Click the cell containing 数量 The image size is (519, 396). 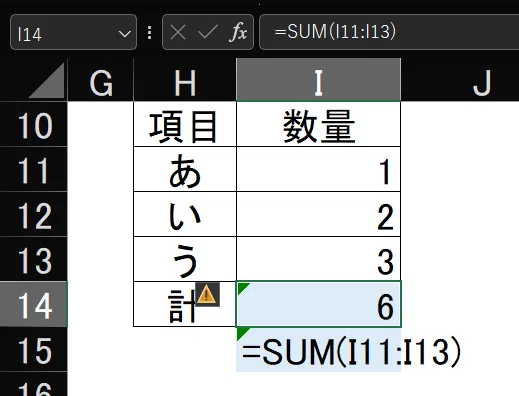pos(319,124)
